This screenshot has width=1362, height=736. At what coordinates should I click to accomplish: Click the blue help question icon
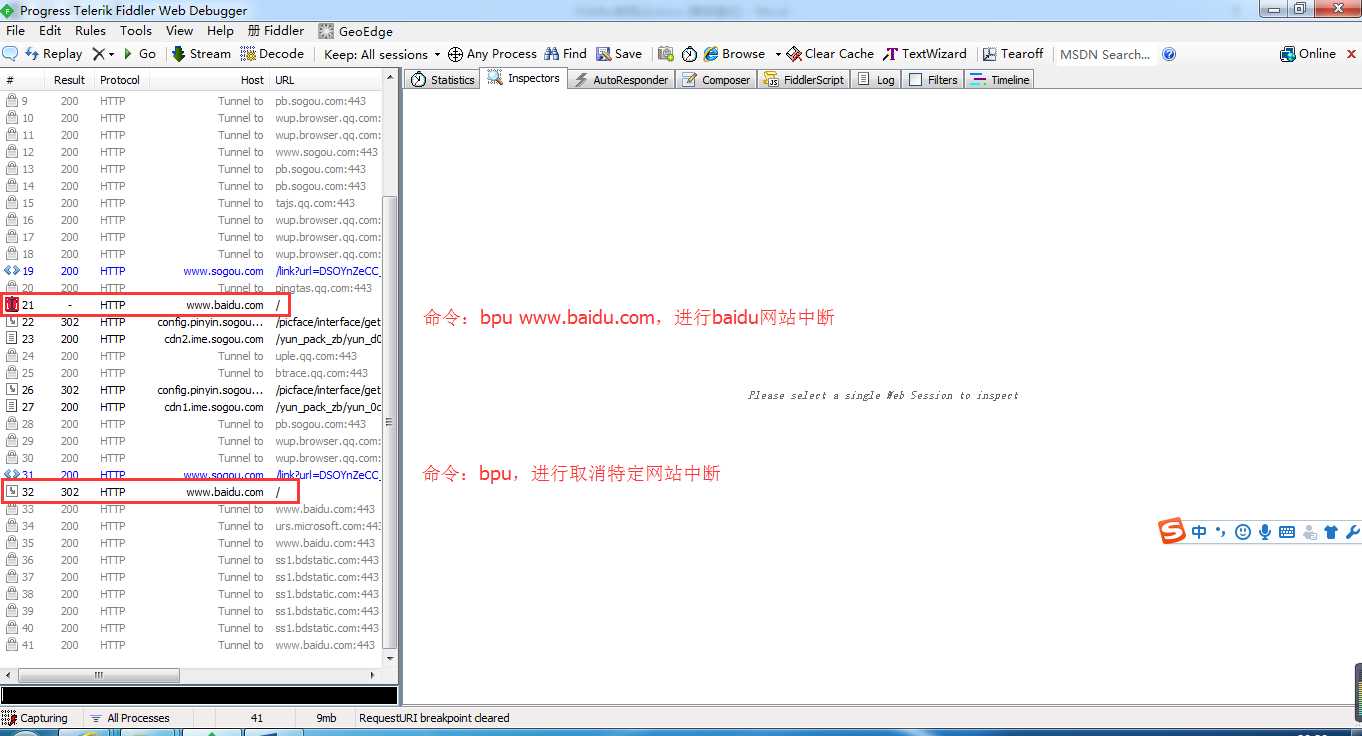[1169, 54]
